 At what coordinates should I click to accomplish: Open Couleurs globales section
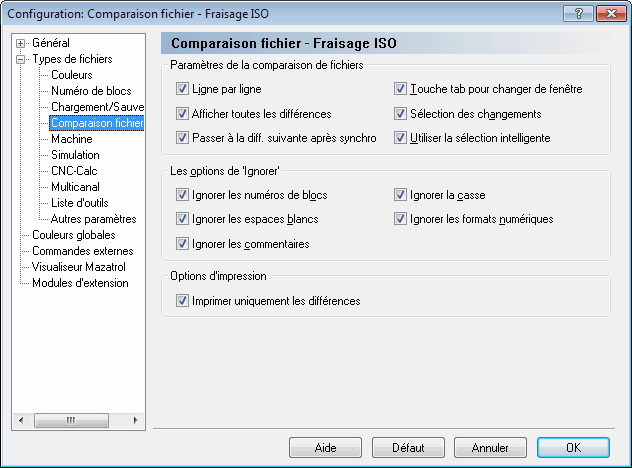[x=73, y=235]
